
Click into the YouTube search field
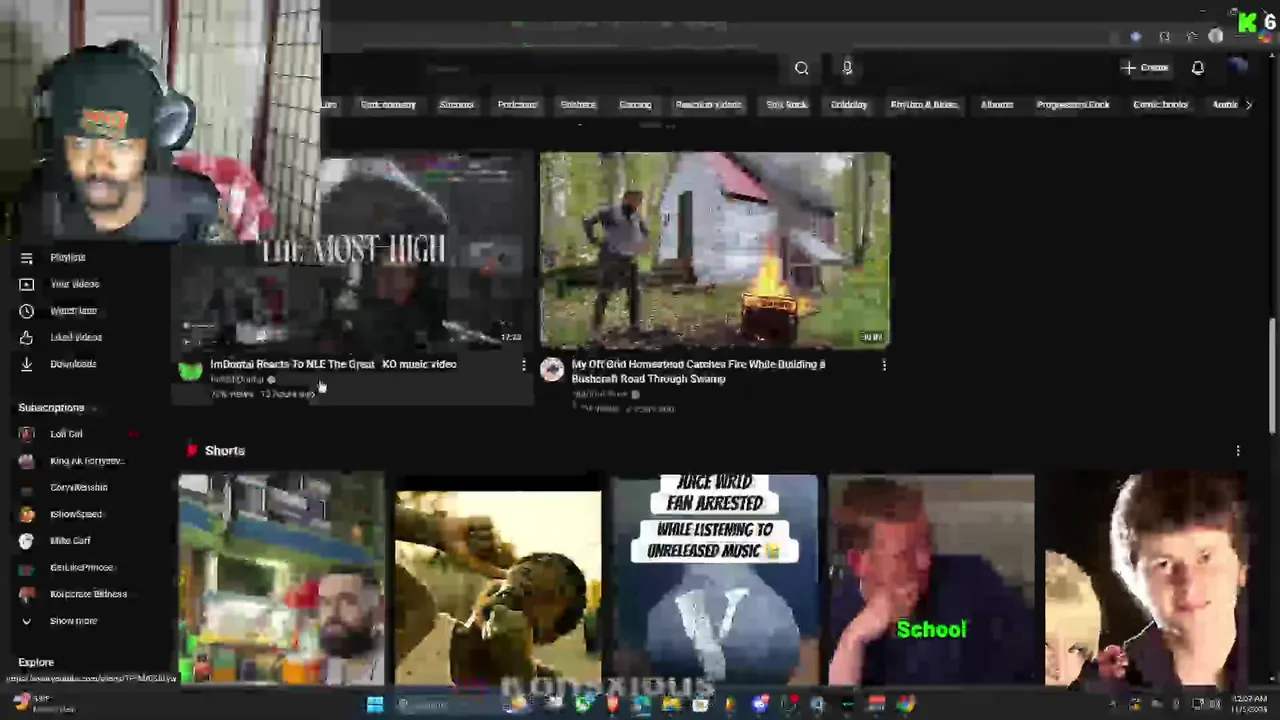(600, 68)
